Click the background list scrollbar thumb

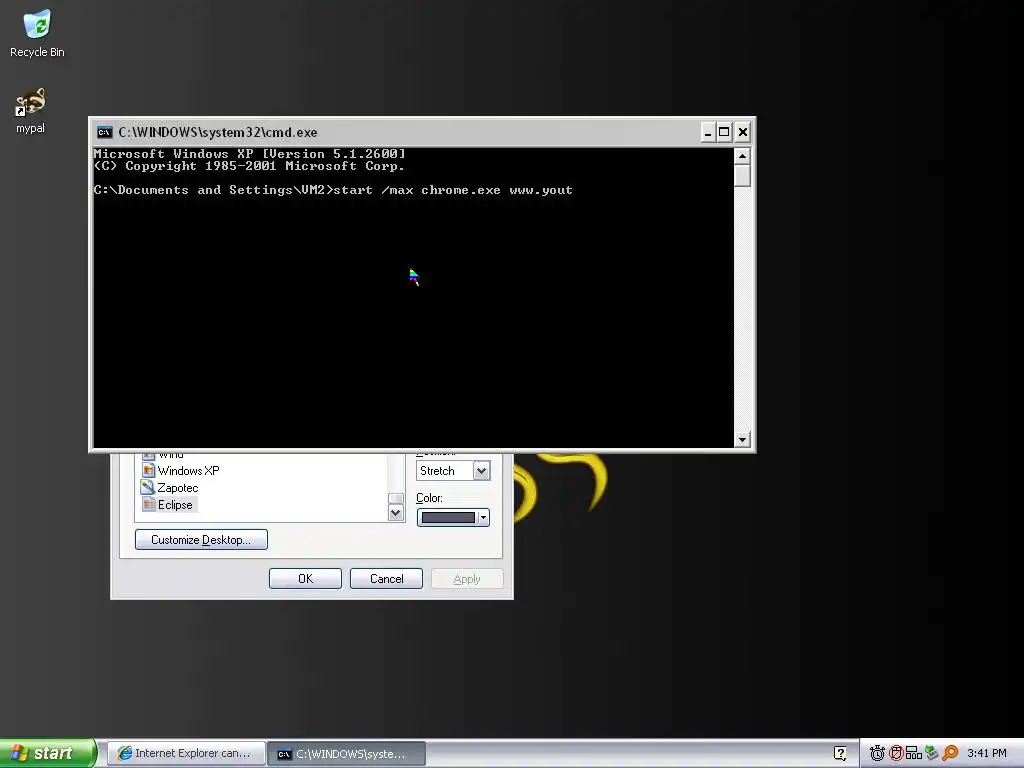coord(395,498)
